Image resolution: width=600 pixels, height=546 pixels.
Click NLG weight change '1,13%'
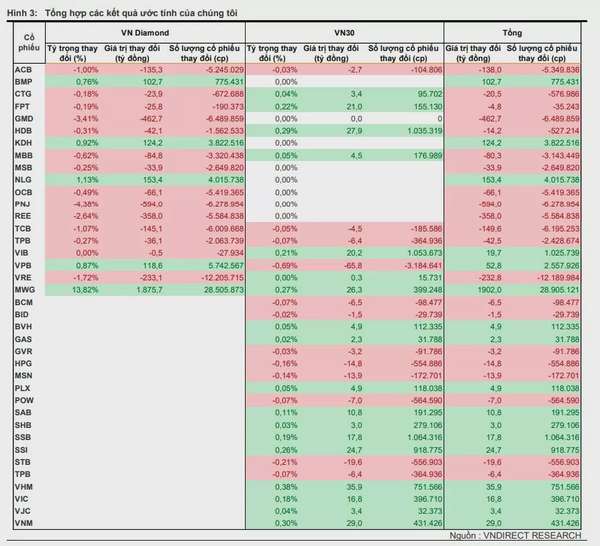(87, 180)
